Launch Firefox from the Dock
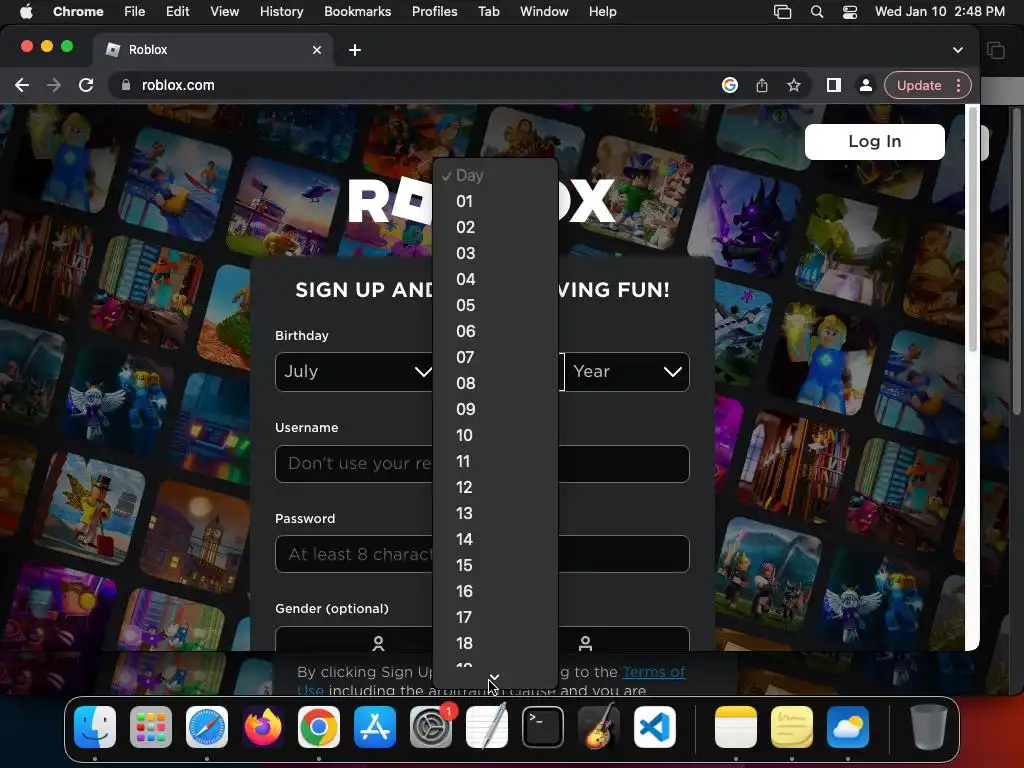Image resolution: width=1024 pixels, height=768 pixels. point(263,727)
